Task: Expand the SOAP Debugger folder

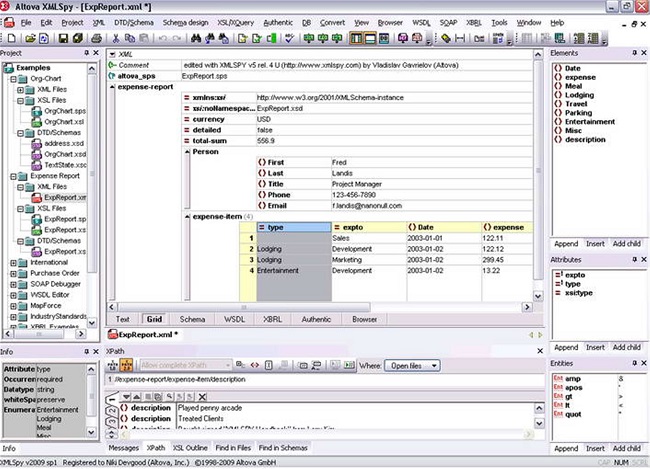Action: (13, 284)
